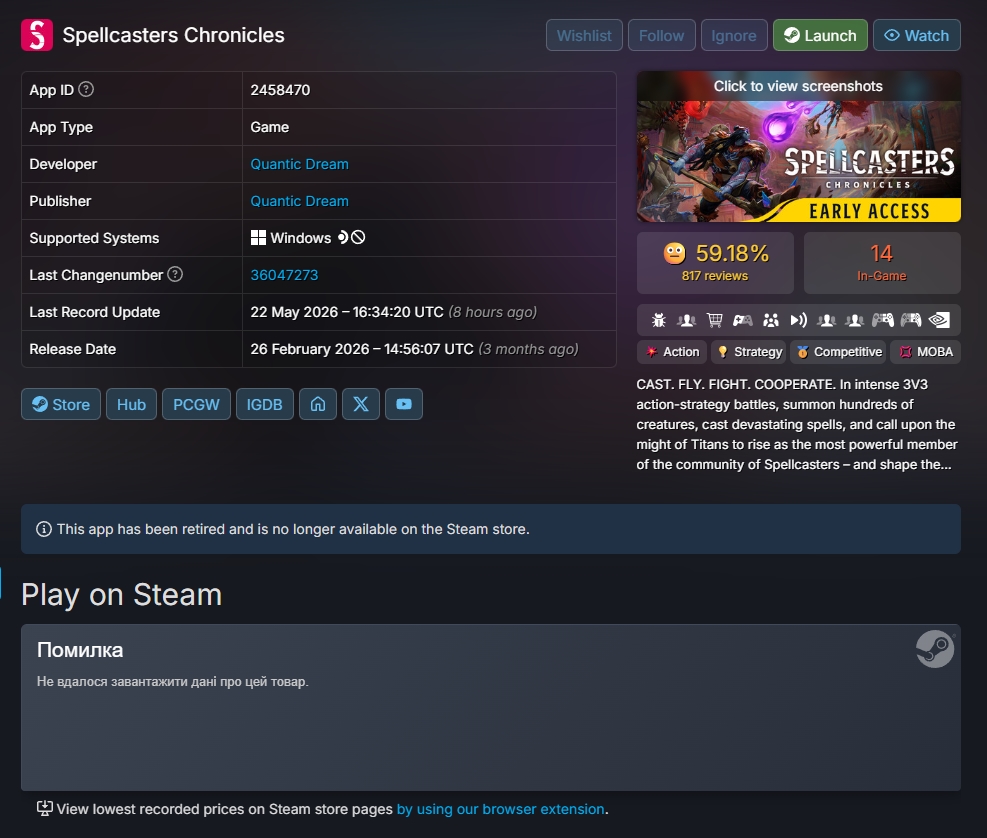The height and width of the screenshot is (838, 987).
Task: Click the Spellcasters Chronicles pink S logo
Action: pos(37,35)
